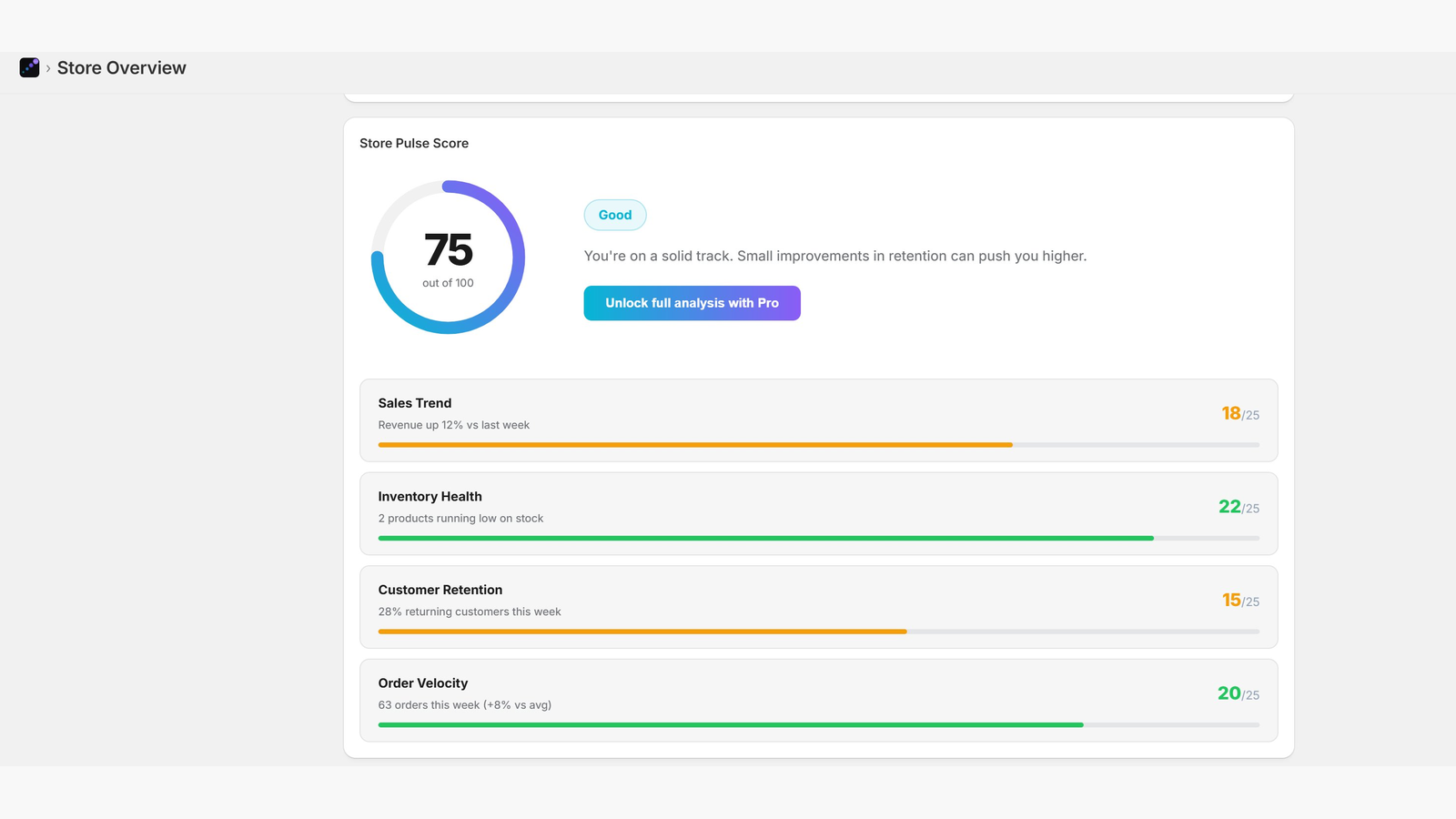
Task: Select the Order Velocity card title
Action: 423,683
